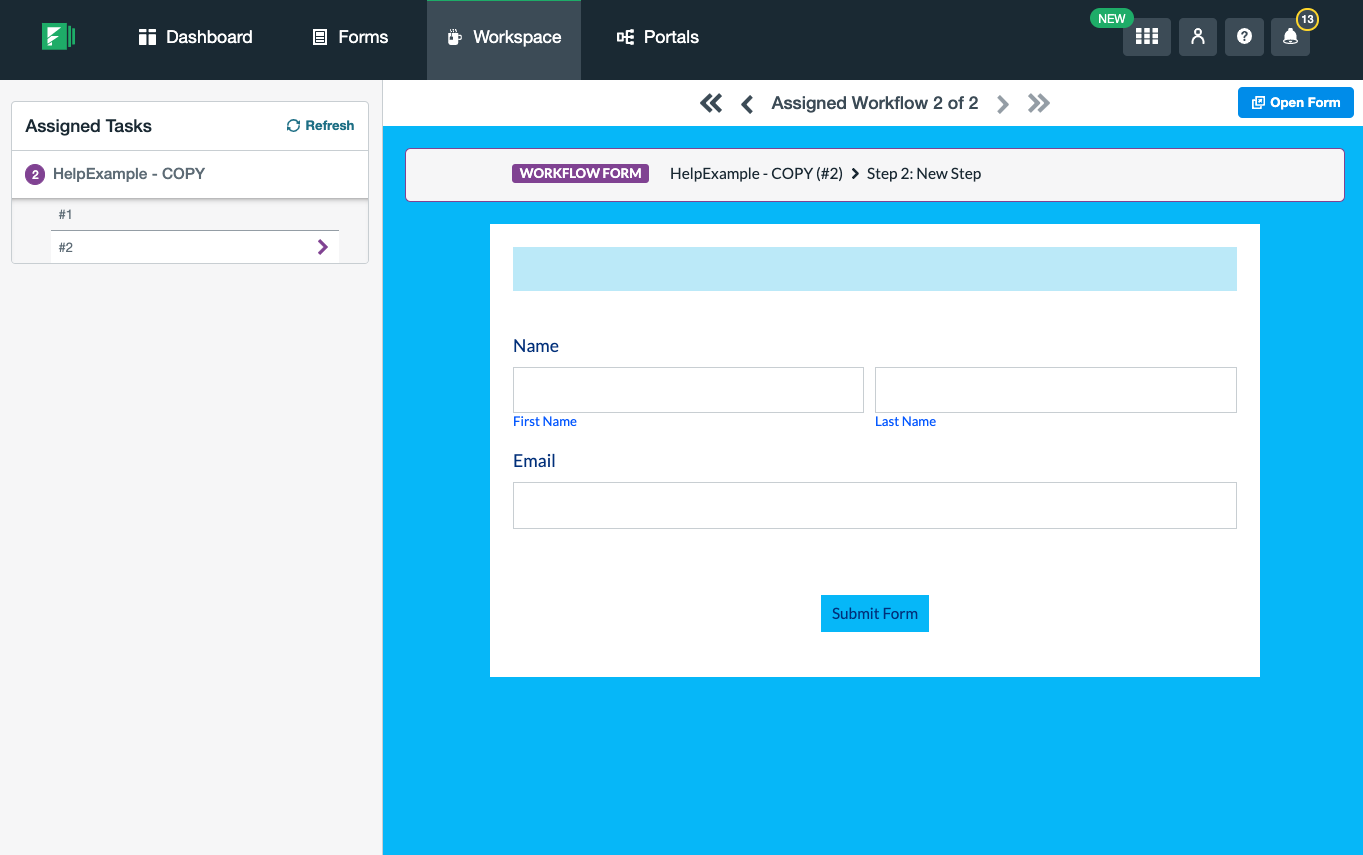Click the previous workflow arrow

[x=747, y=103]
